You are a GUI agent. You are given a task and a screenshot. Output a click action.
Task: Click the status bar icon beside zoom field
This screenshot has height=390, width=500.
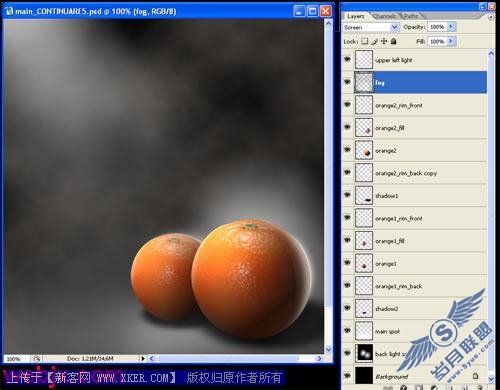point(36,359)
